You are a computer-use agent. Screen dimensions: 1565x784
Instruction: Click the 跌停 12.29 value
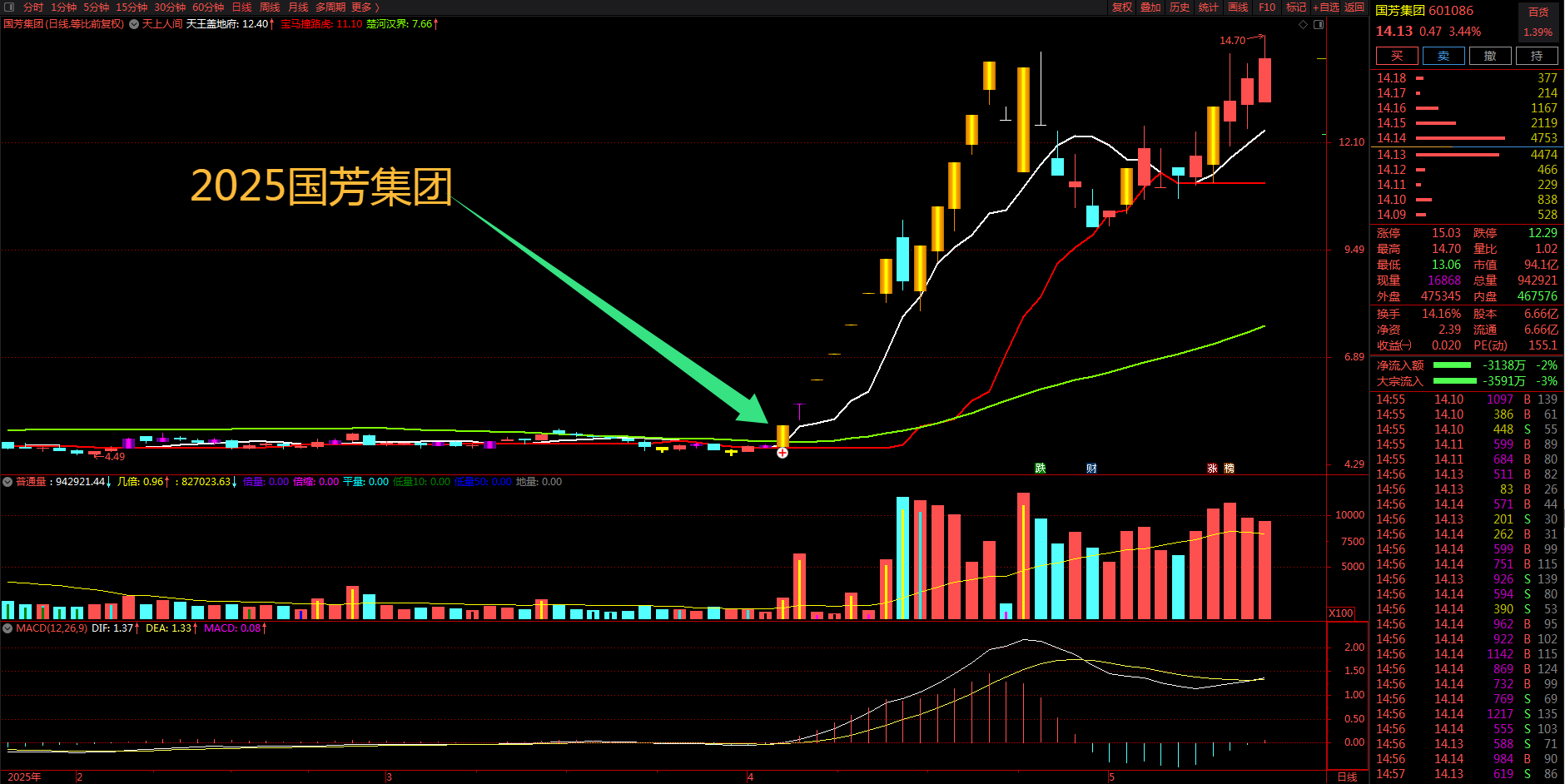1543,234
